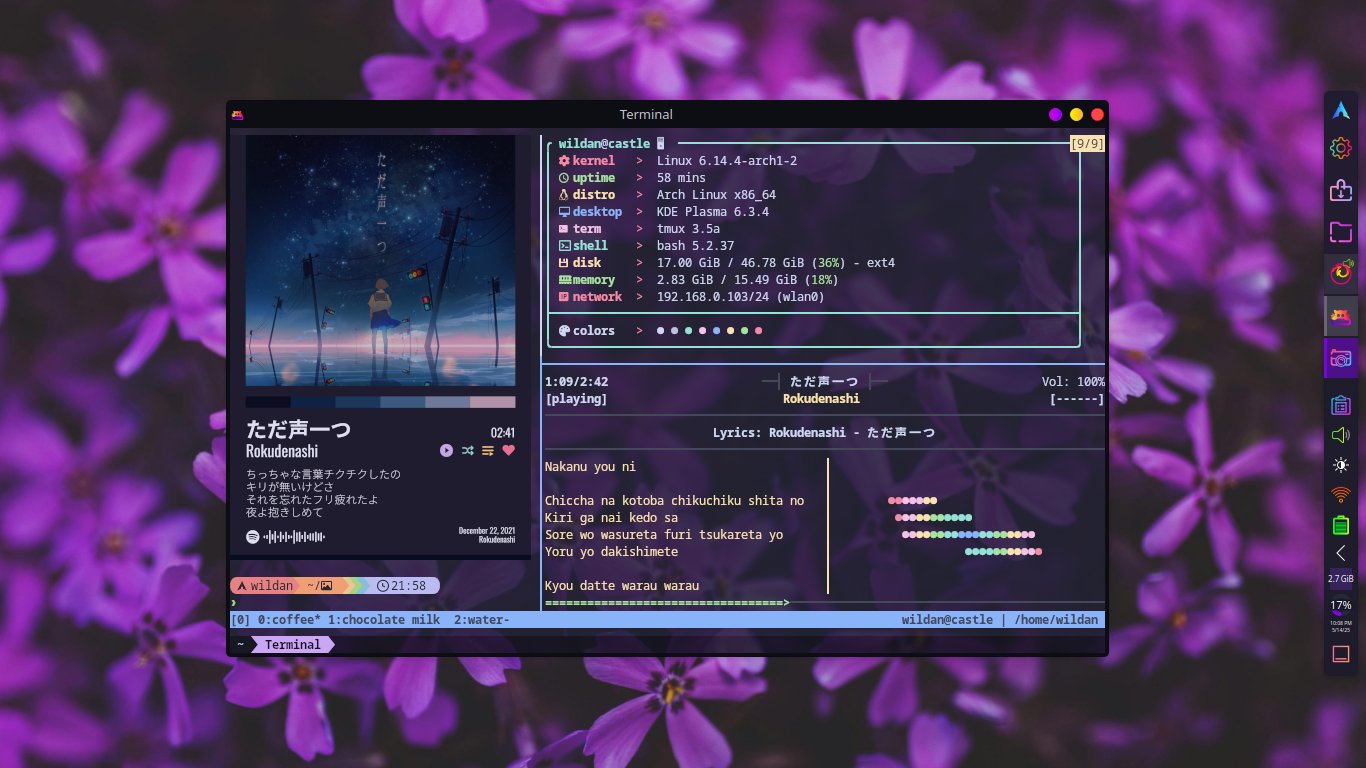Switch to tmux window 0:coffee

(x=289, y=620)
